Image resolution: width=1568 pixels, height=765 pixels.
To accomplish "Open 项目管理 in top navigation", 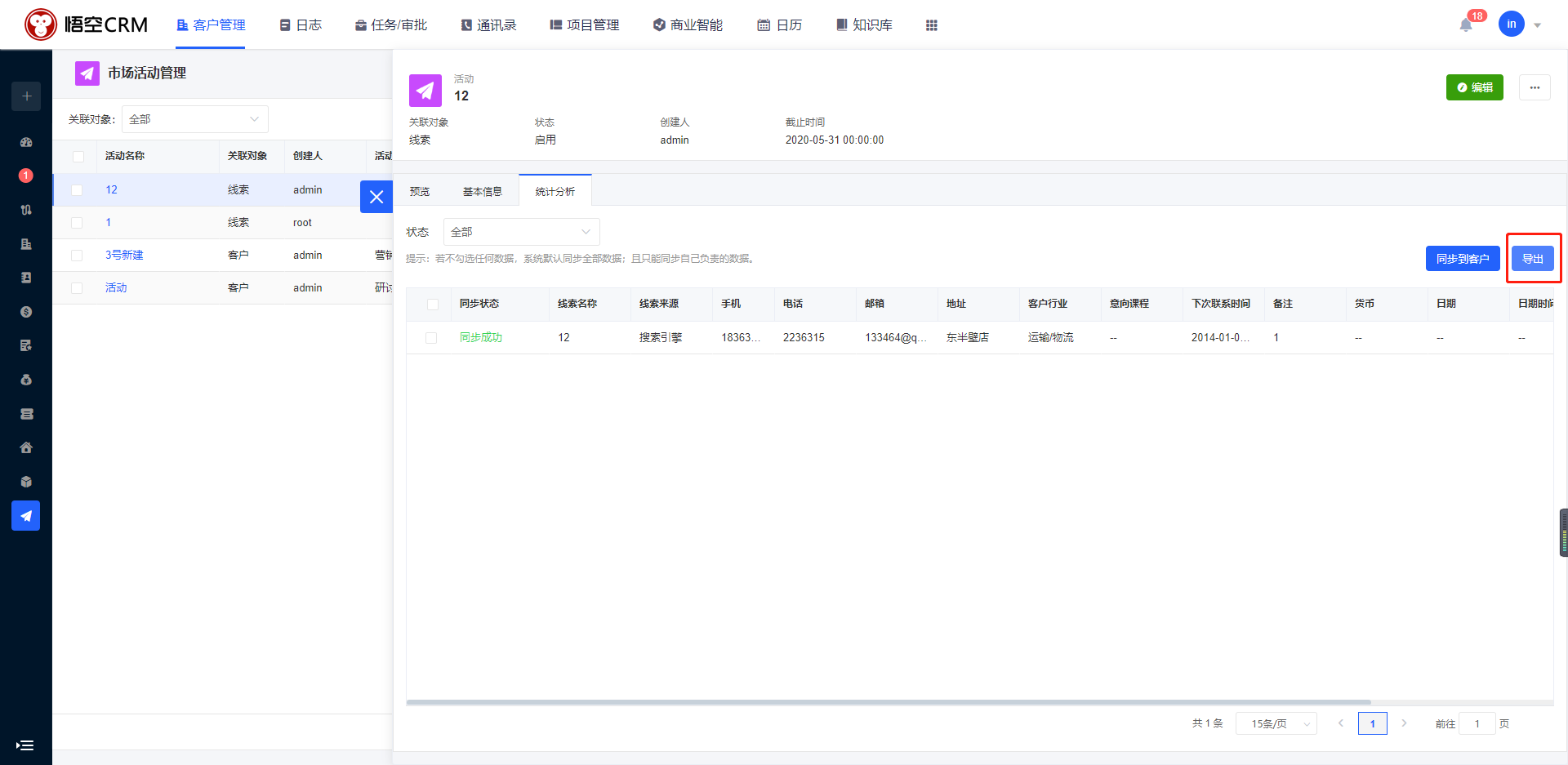I will 584,25.
